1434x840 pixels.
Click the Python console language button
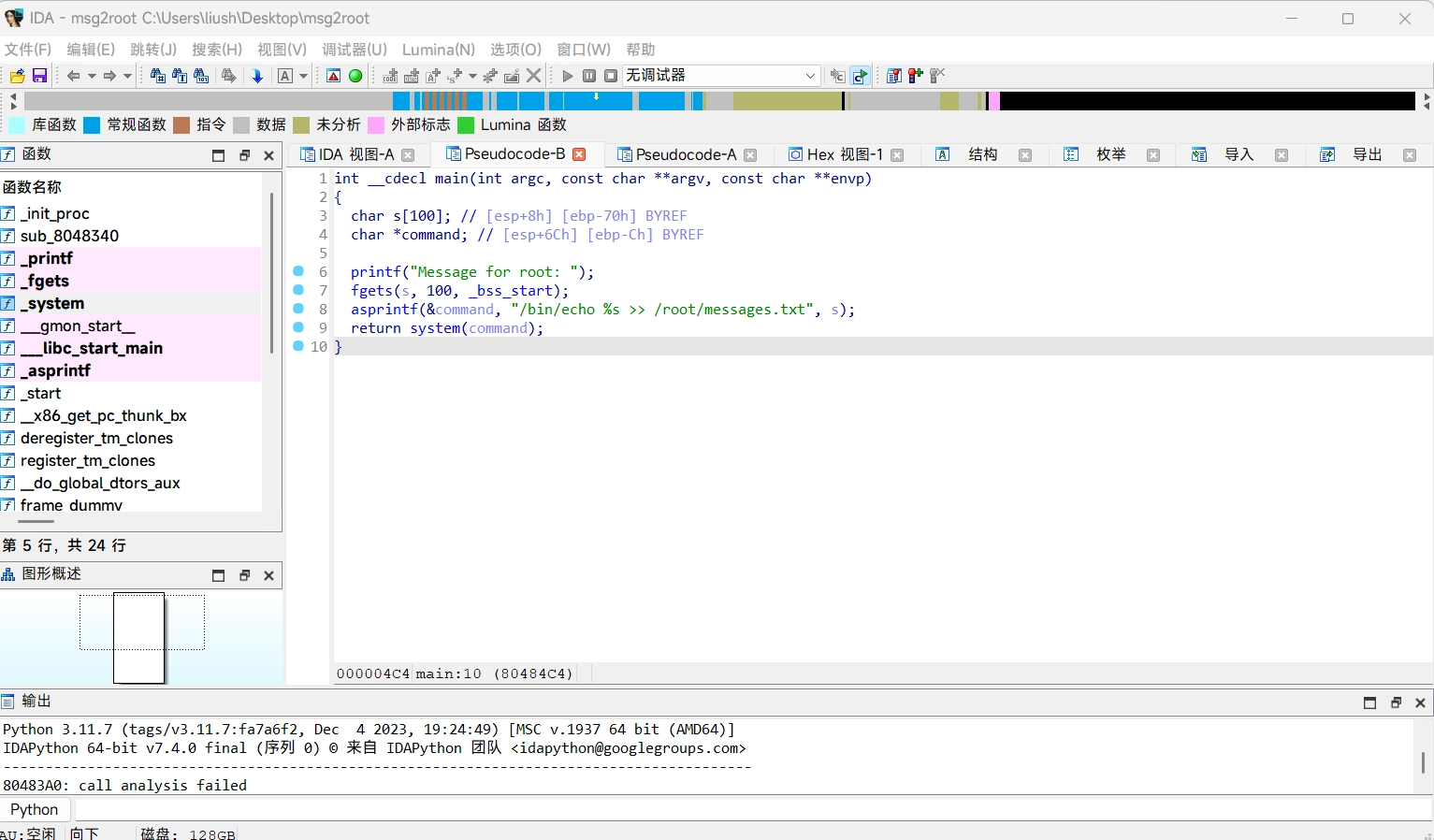(35, 809)
